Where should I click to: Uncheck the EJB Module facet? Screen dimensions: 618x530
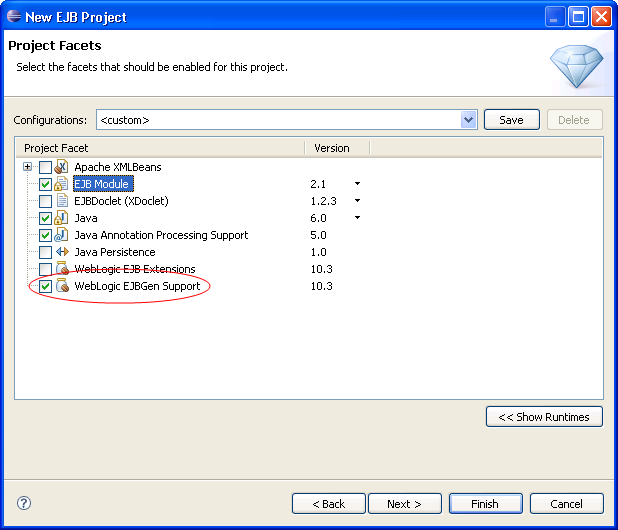tap(45, 184)
